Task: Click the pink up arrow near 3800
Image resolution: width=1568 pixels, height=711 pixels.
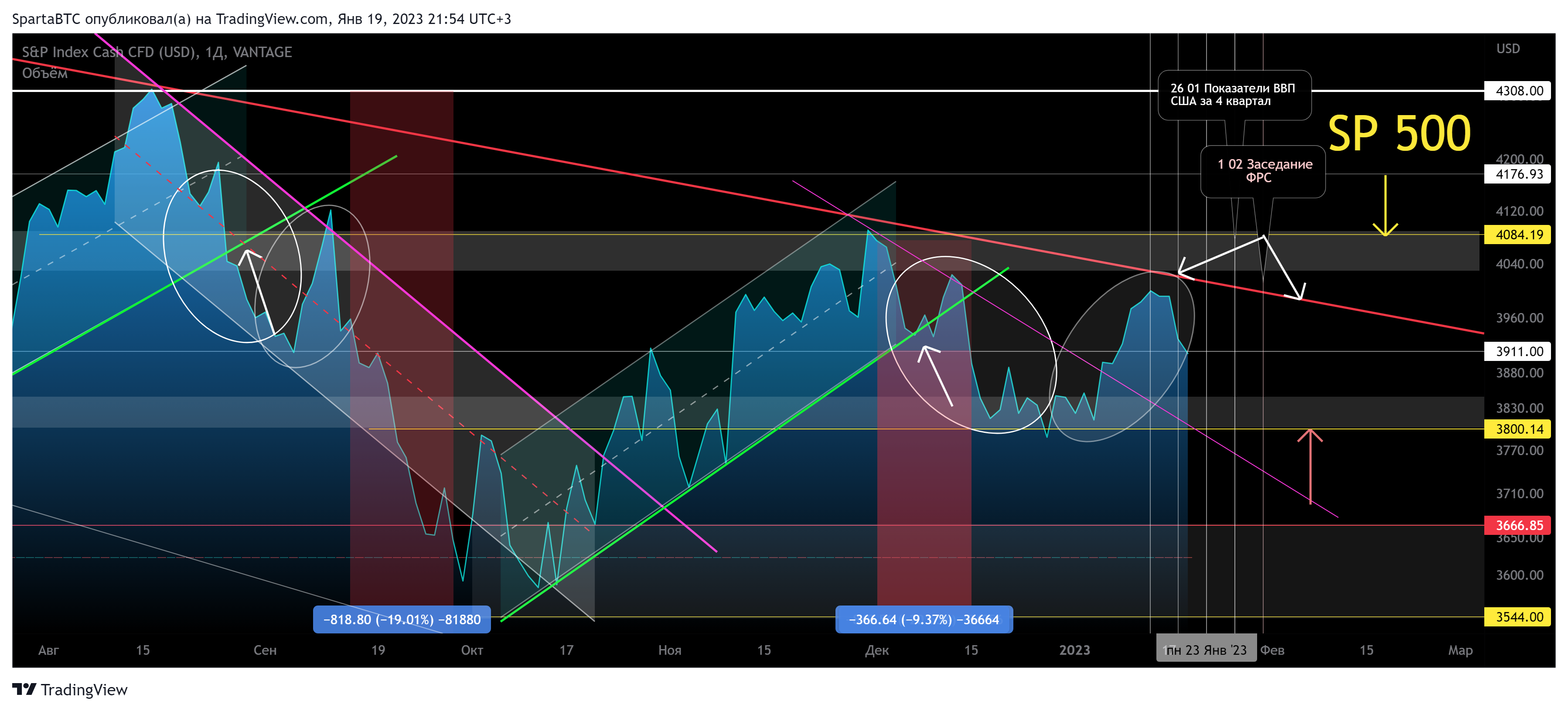Action: 1310,466
